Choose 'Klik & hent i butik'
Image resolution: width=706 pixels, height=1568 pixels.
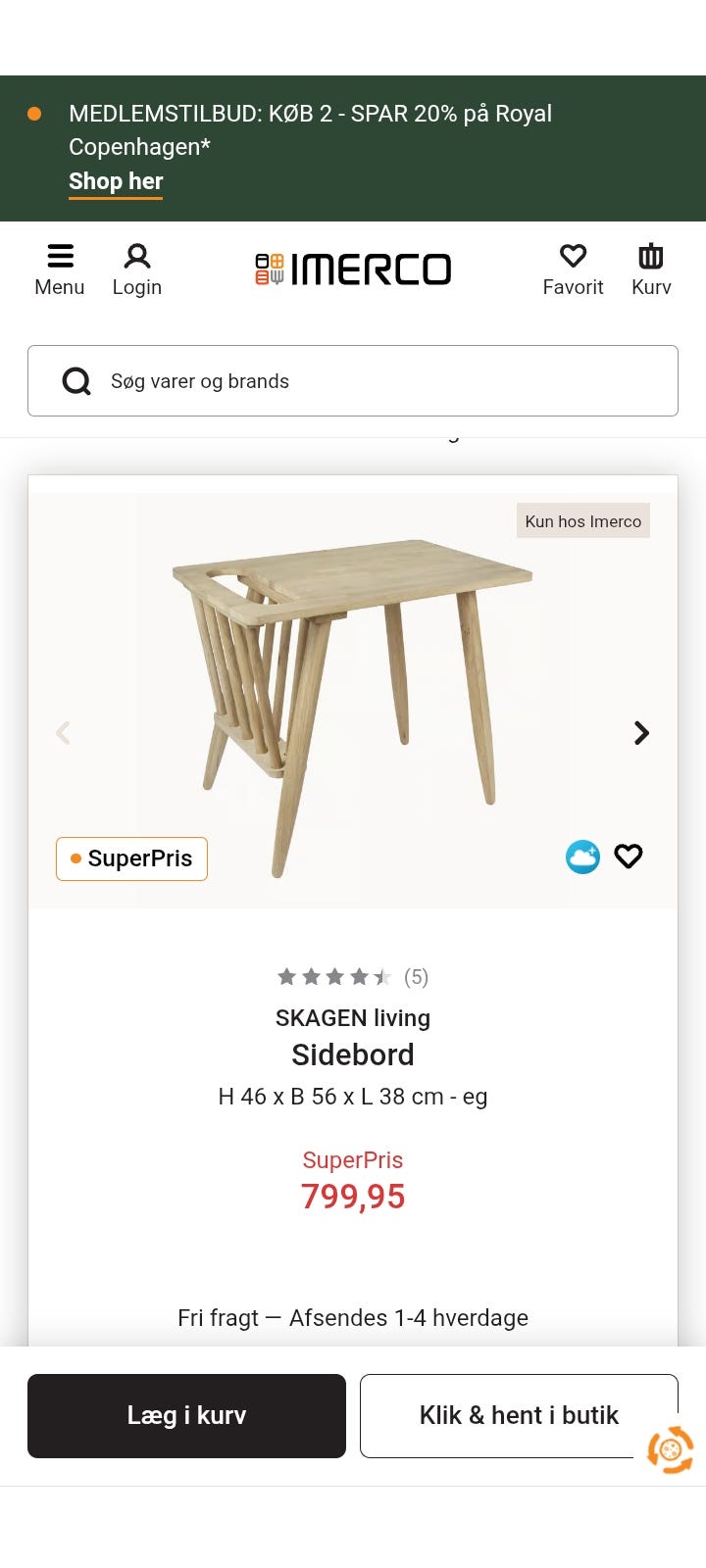tap(519, 1415)
